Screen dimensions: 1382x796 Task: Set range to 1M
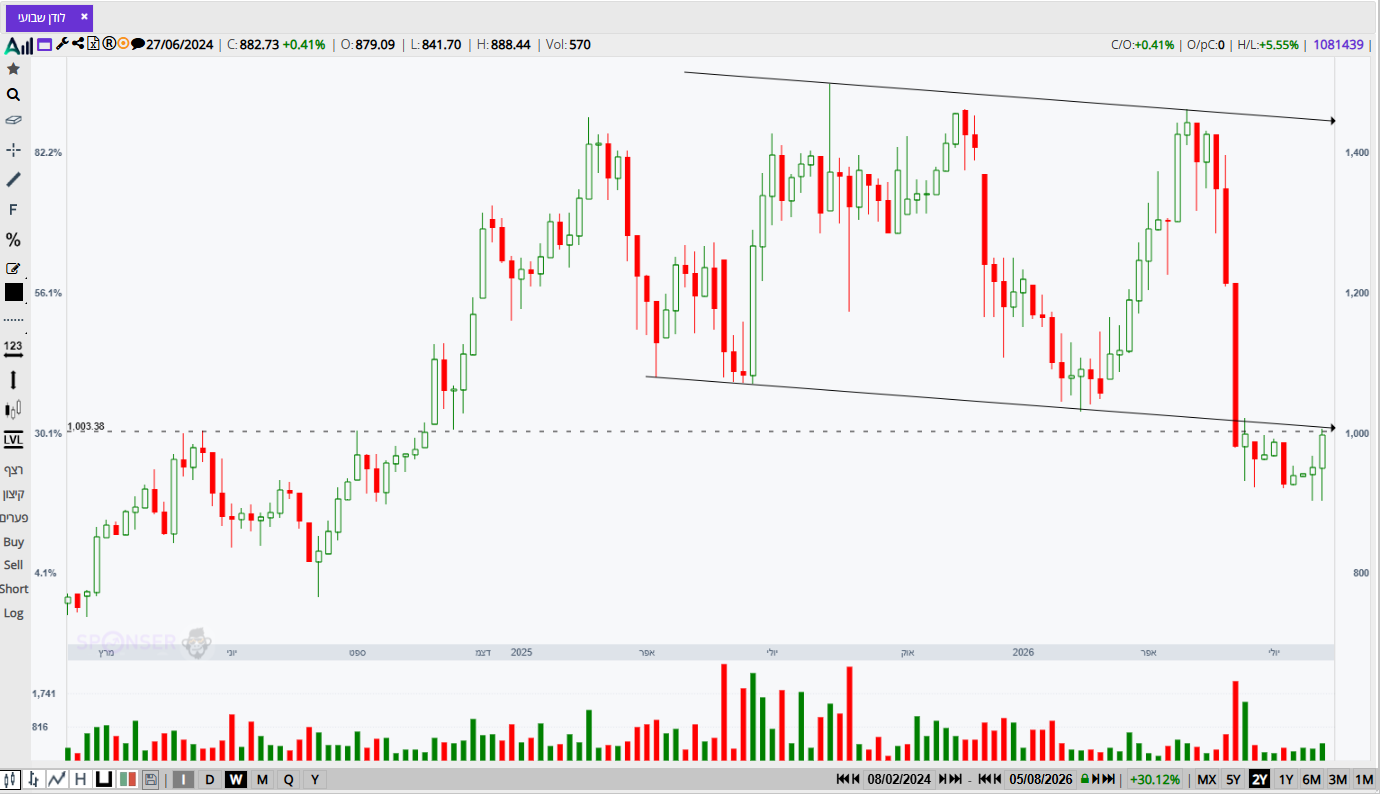(x=1364, y=779)
